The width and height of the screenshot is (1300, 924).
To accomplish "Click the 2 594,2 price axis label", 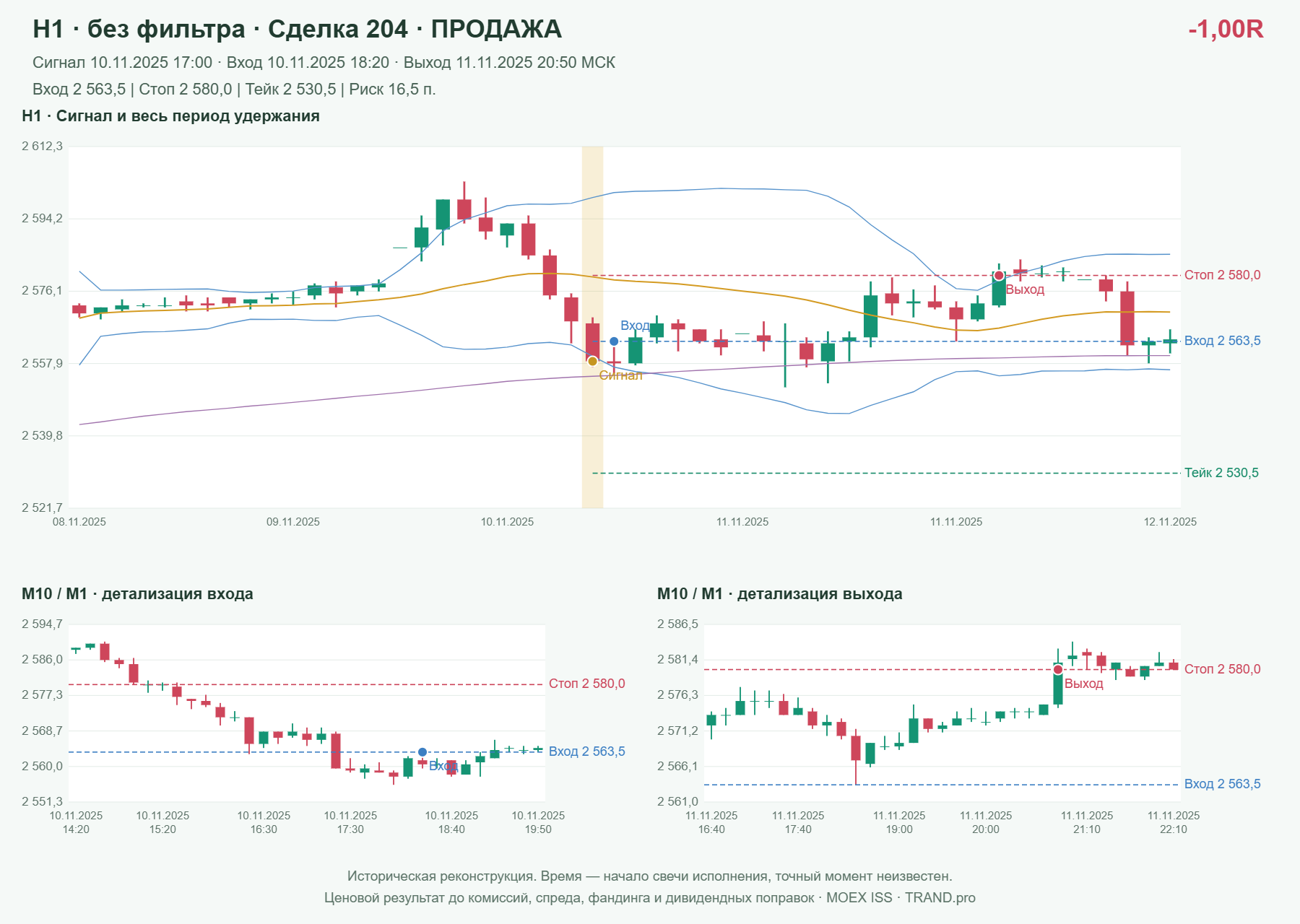I will point(42,219).
